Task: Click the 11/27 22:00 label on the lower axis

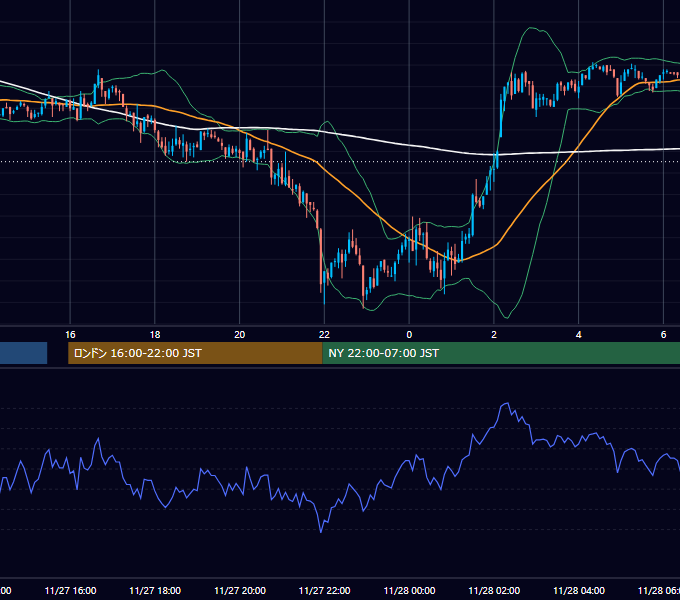Action: tap(324, 591)
